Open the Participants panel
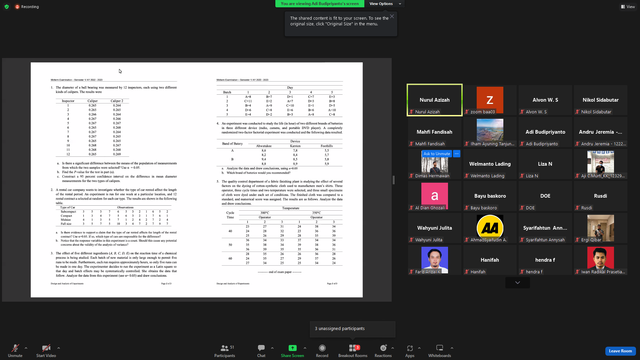The height and width of the screenshot is (360, 640). tap(224, 350)
